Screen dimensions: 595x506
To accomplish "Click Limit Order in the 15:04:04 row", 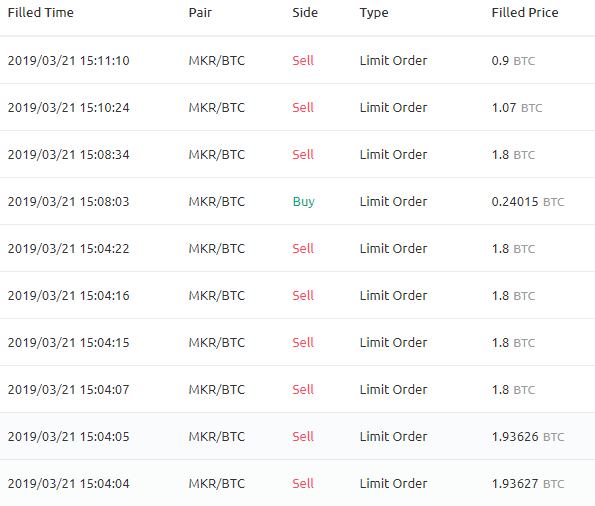I will (x=393, y=484).
